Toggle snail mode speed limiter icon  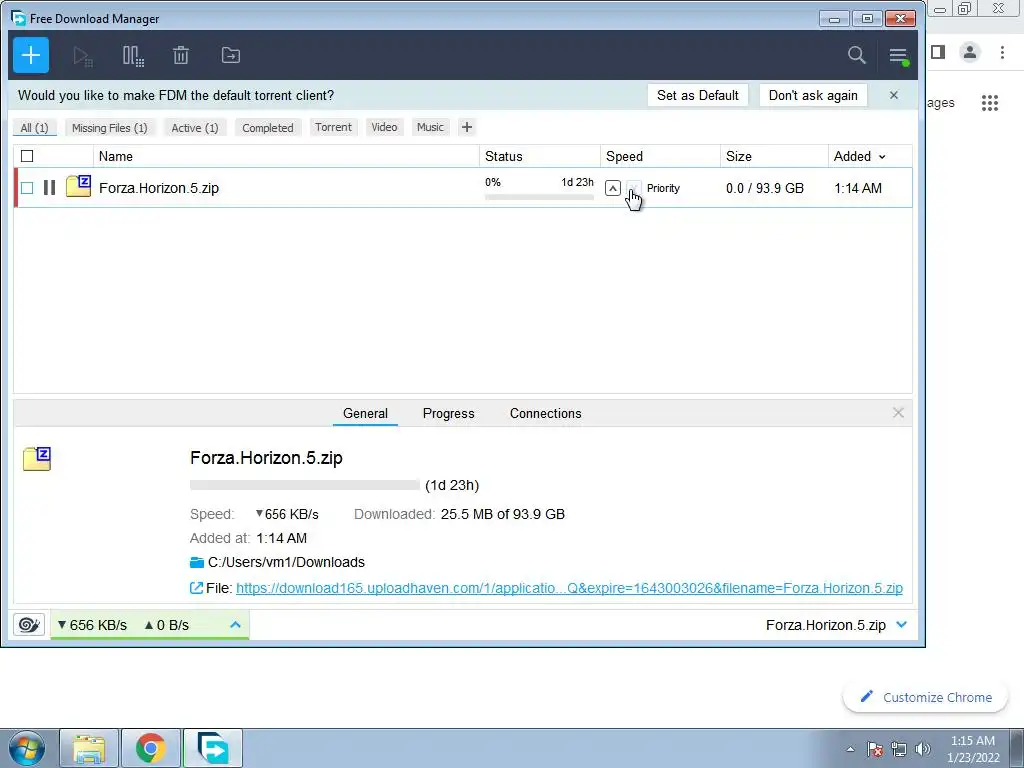29,625
